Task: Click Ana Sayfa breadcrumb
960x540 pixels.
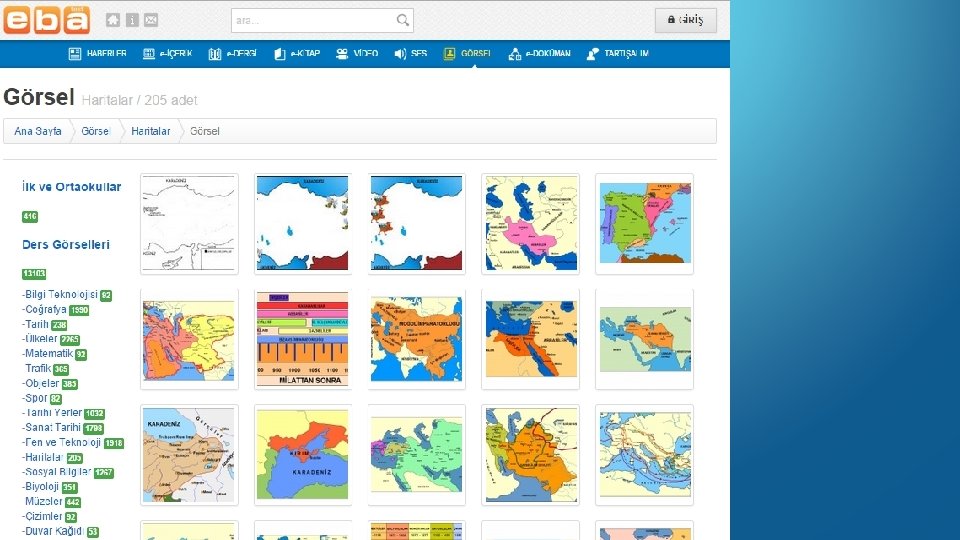Action: (x=38, y=131)
